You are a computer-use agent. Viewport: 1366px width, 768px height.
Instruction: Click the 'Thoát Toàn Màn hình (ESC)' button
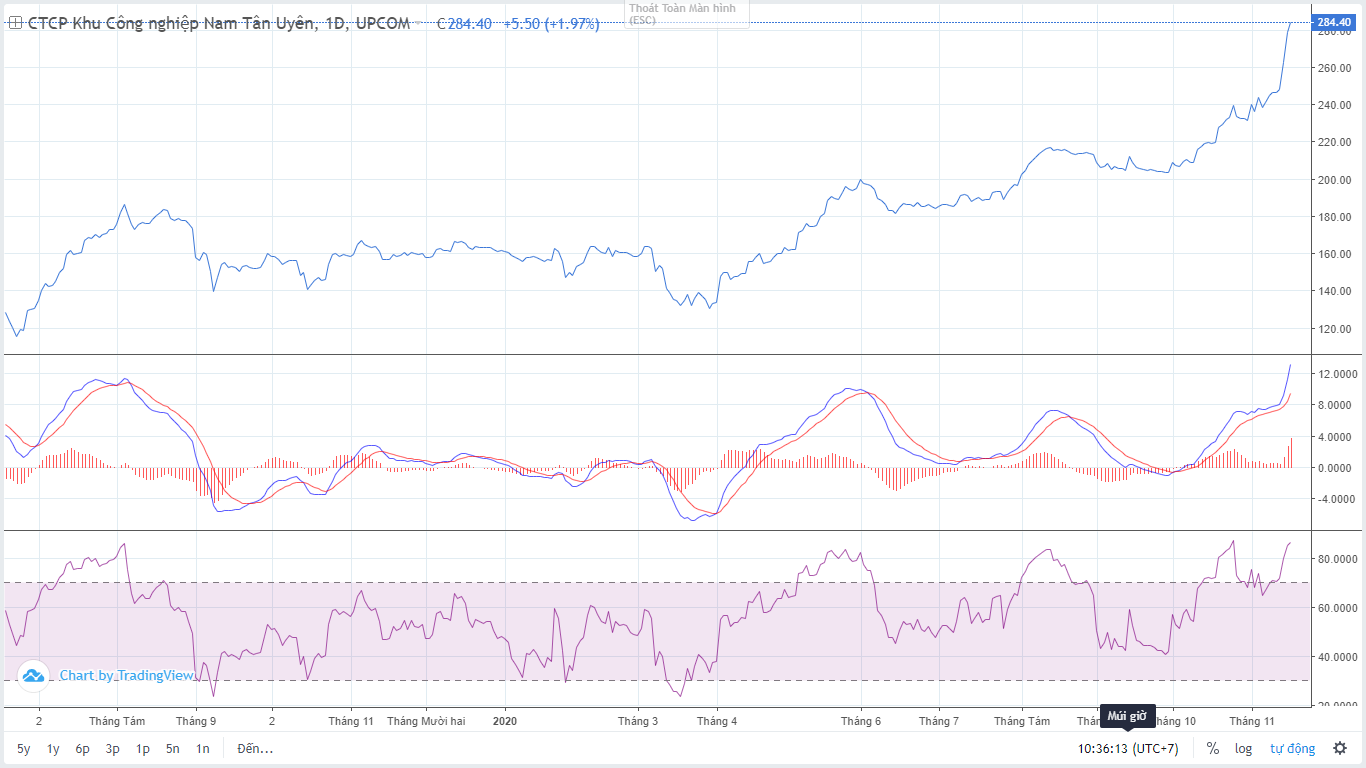(686, 14)
